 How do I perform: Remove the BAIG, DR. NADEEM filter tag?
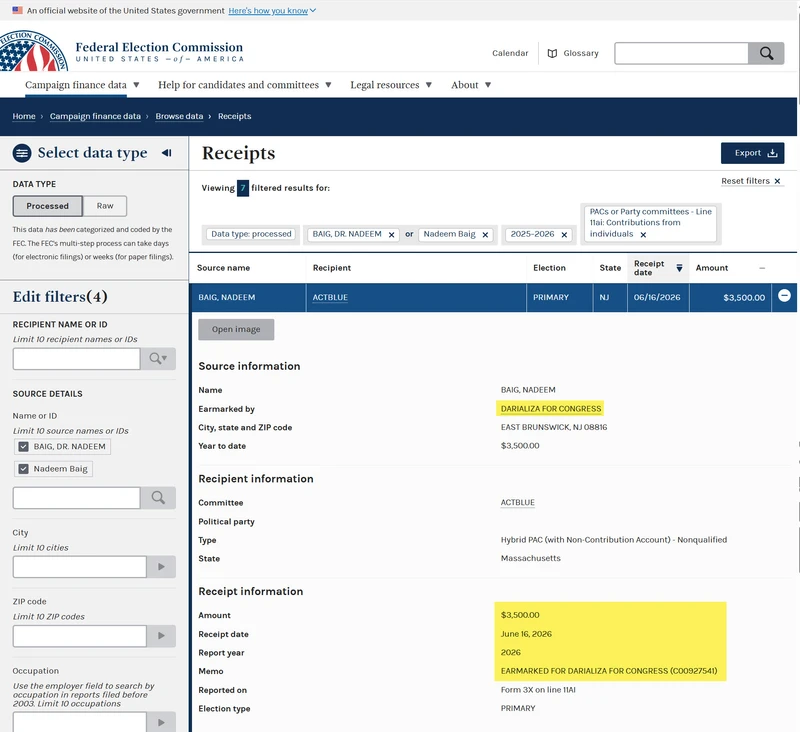click(x=391, y=235)
